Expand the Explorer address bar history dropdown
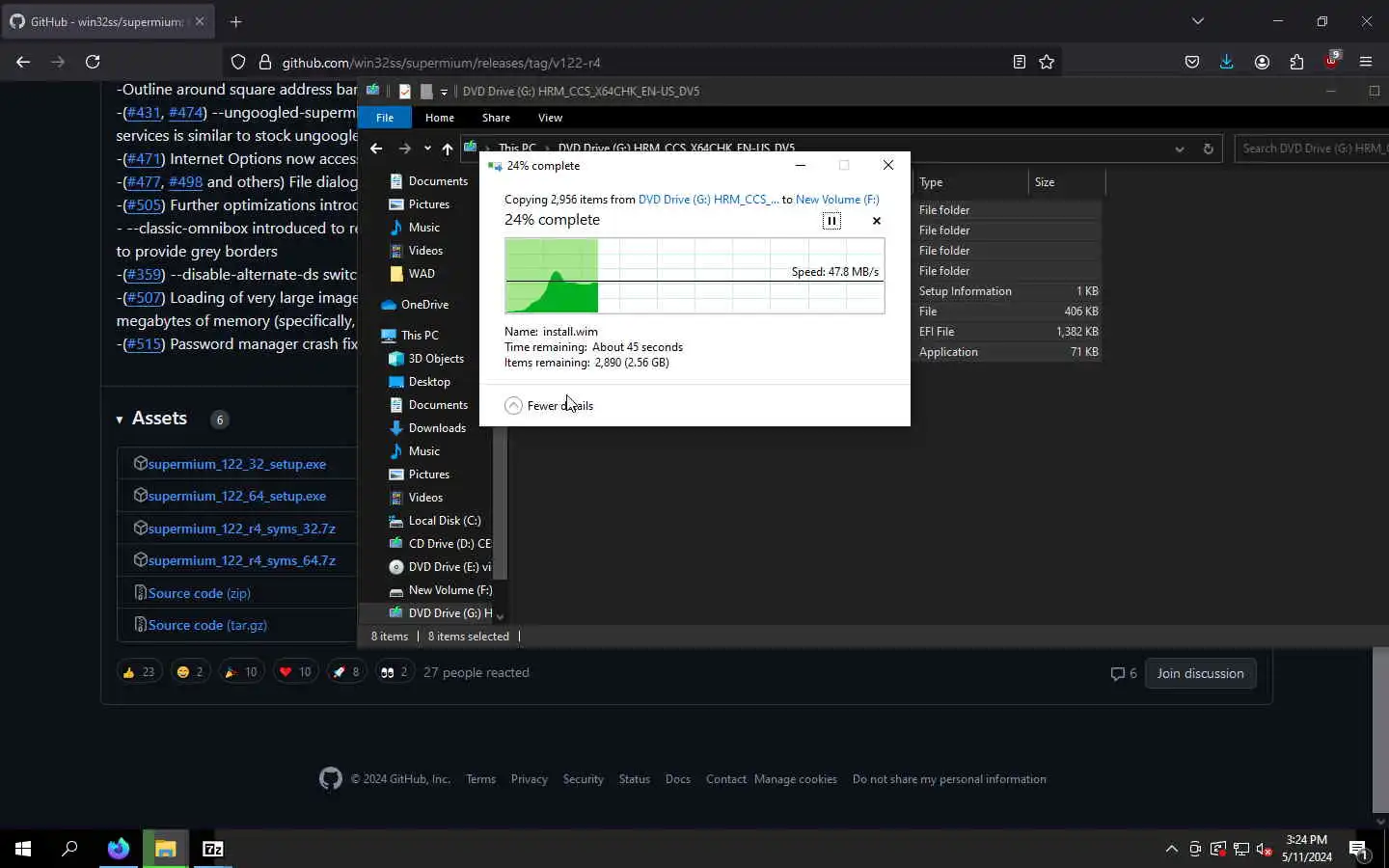The image size is (1389, 868). [1179, 149]
